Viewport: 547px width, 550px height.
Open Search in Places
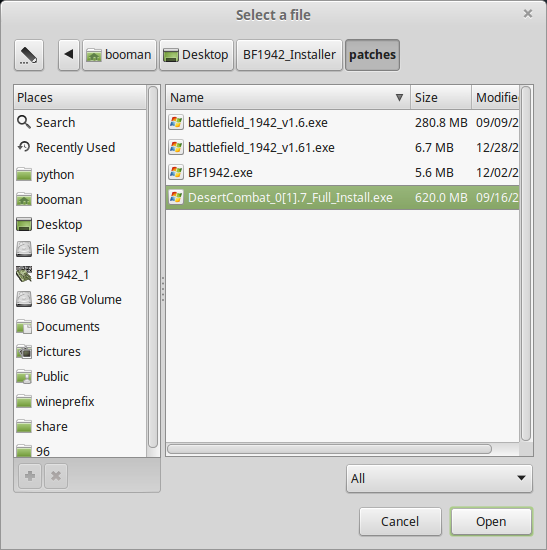click(80, 122)
